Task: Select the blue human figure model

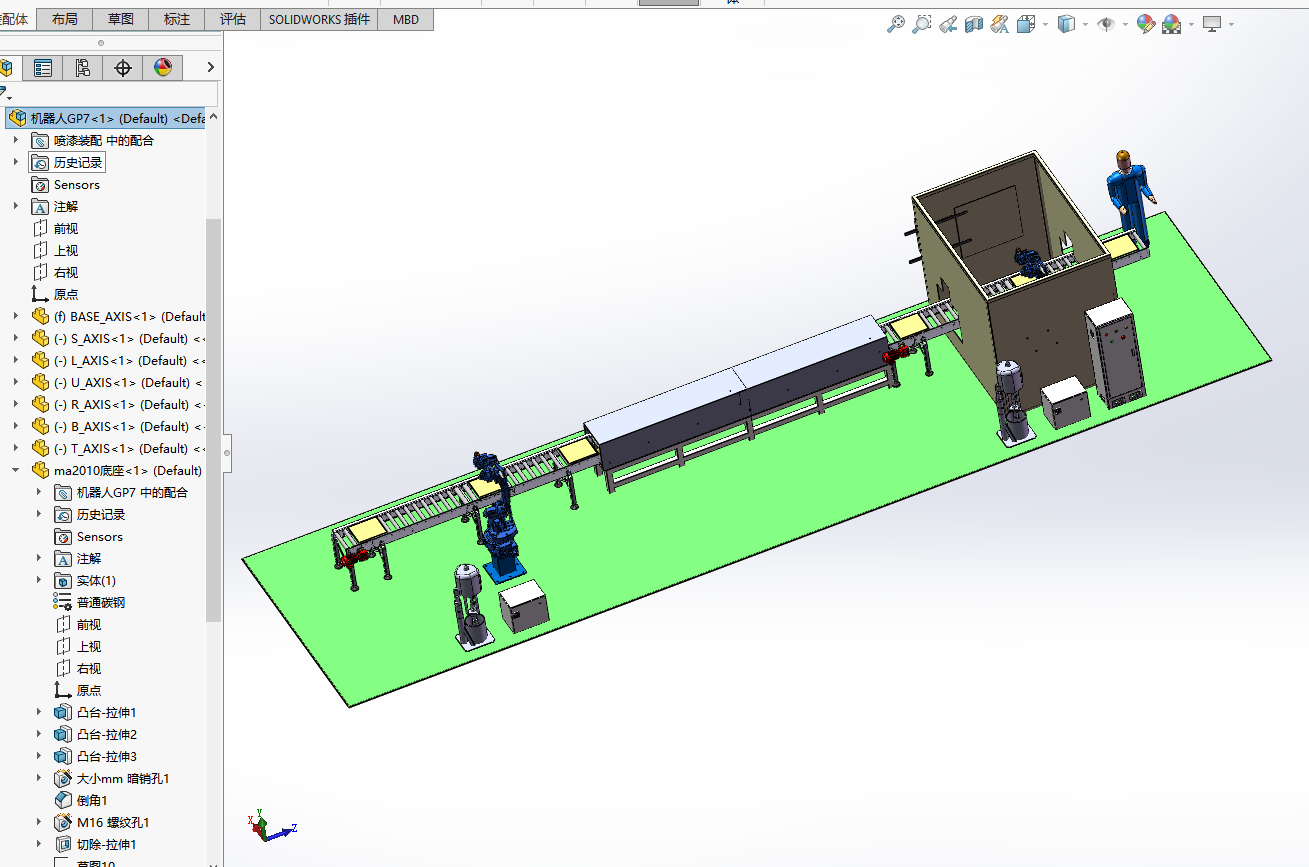Action: pyautogui.click(x=1129, y=196)
